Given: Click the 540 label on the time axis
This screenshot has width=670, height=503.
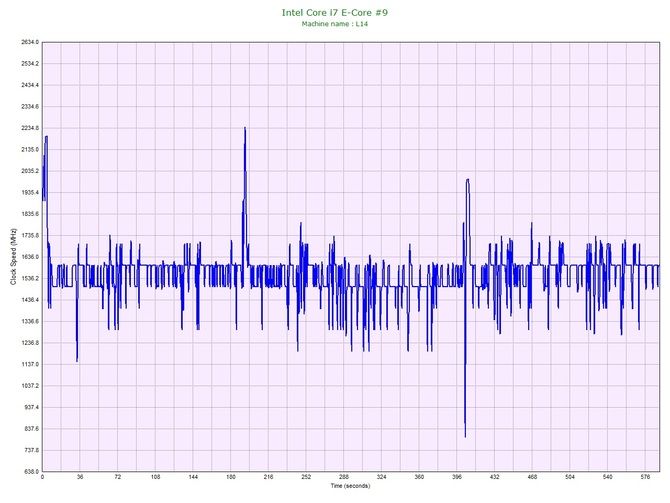Looking at the screenshot, I should click(608, 477).
